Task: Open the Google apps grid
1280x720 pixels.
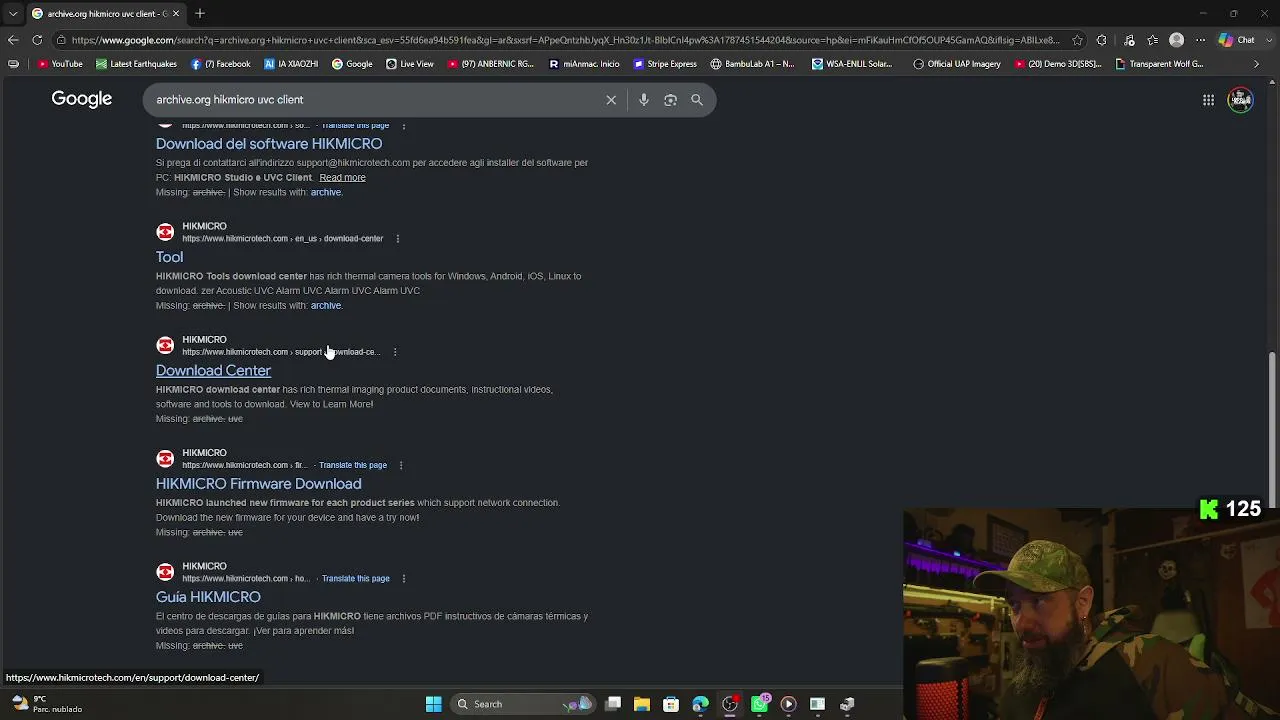Action: [1208, 100]
